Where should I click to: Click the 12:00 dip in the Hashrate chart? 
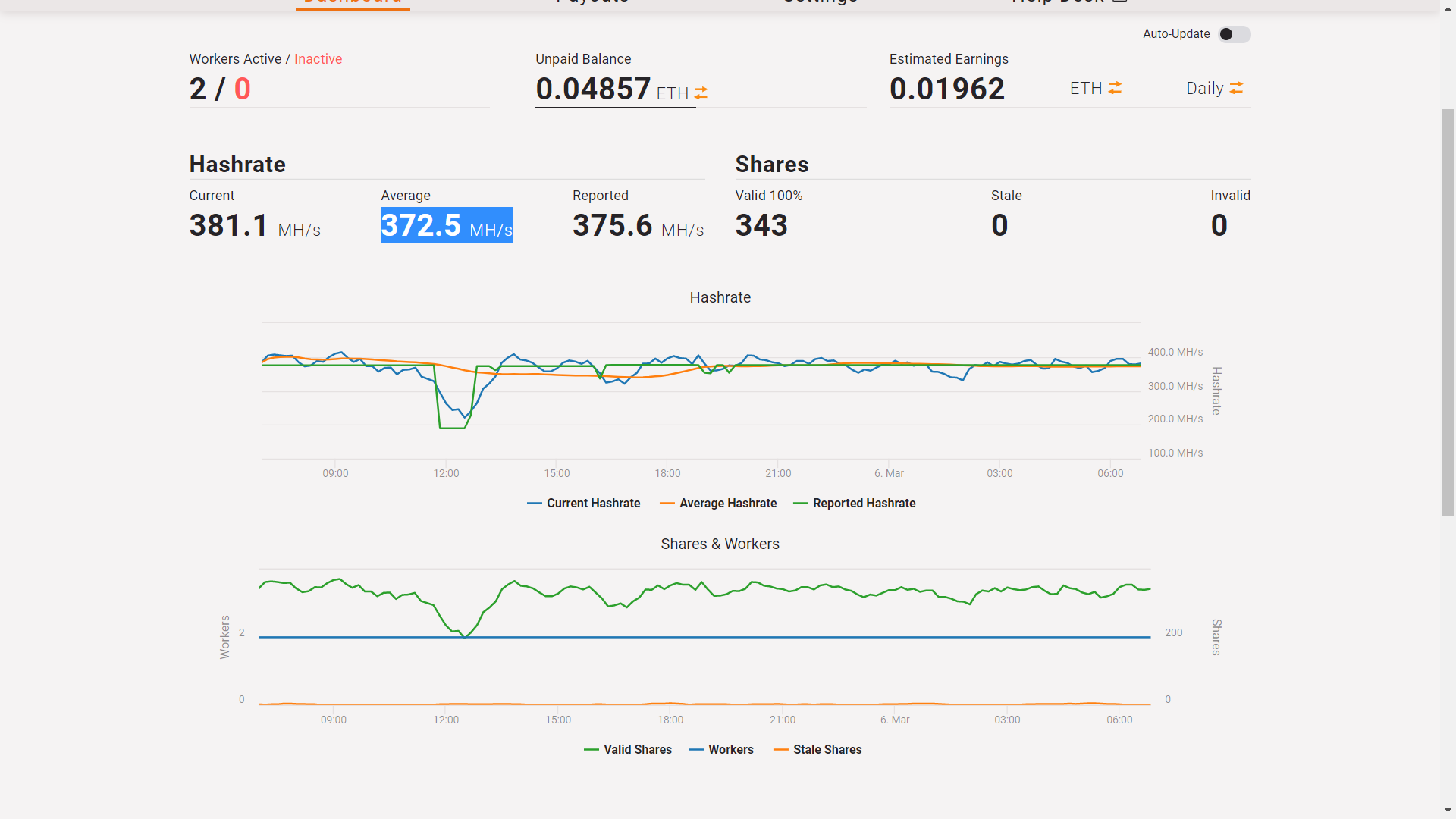453,426
